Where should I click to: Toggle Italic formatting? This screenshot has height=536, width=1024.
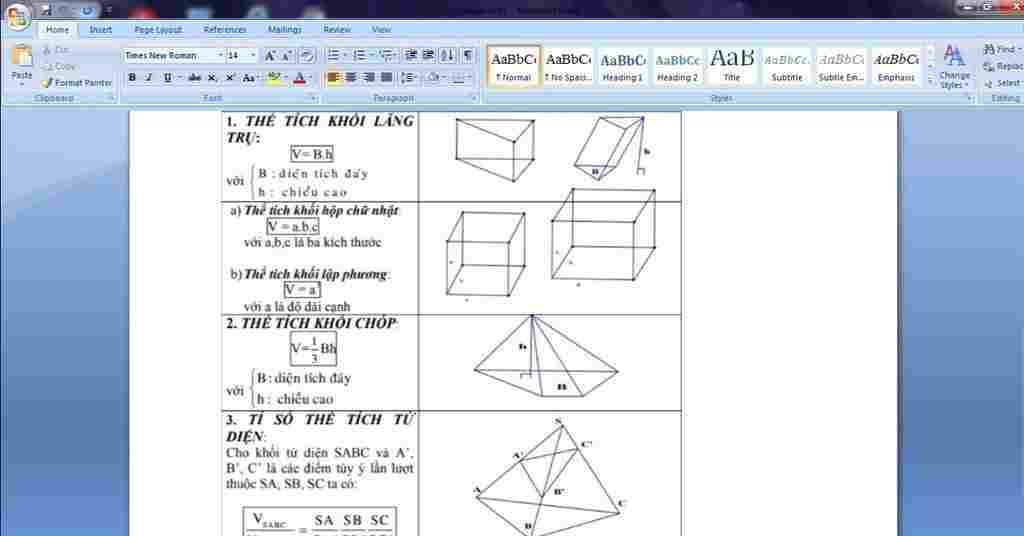[x=150, y=78]
